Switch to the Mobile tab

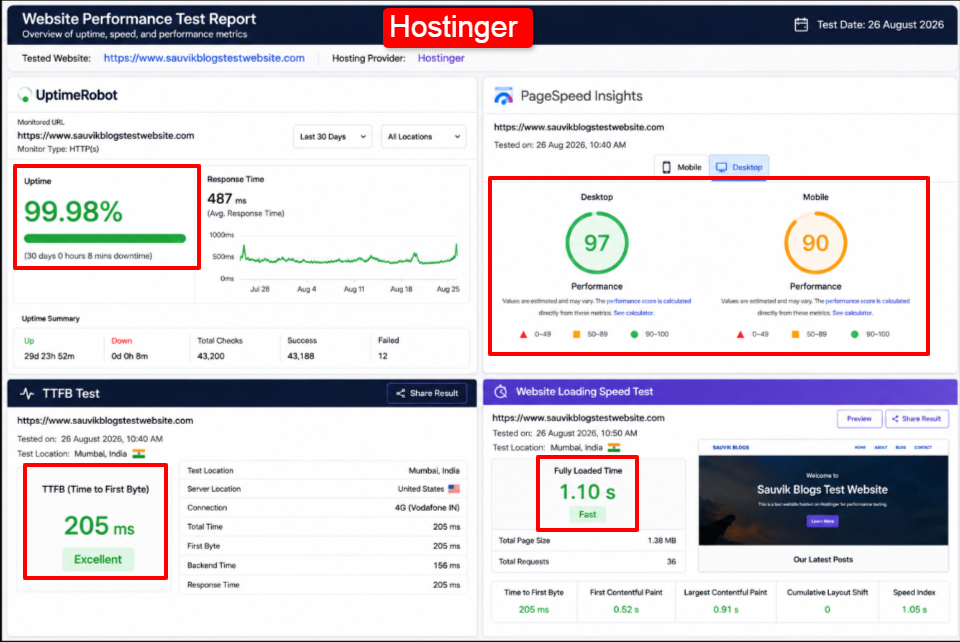pyautogui.click(x=681, y=167)
